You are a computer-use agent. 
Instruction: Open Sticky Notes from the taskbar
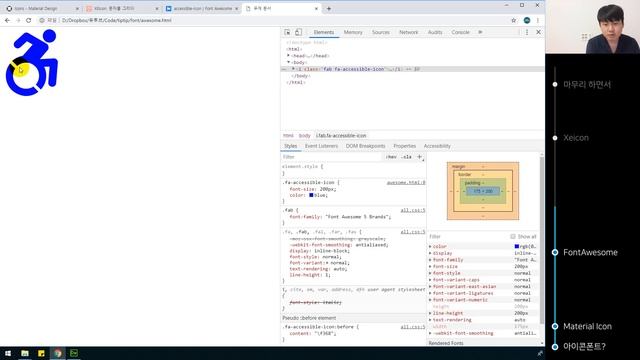[x=41, y=353]
